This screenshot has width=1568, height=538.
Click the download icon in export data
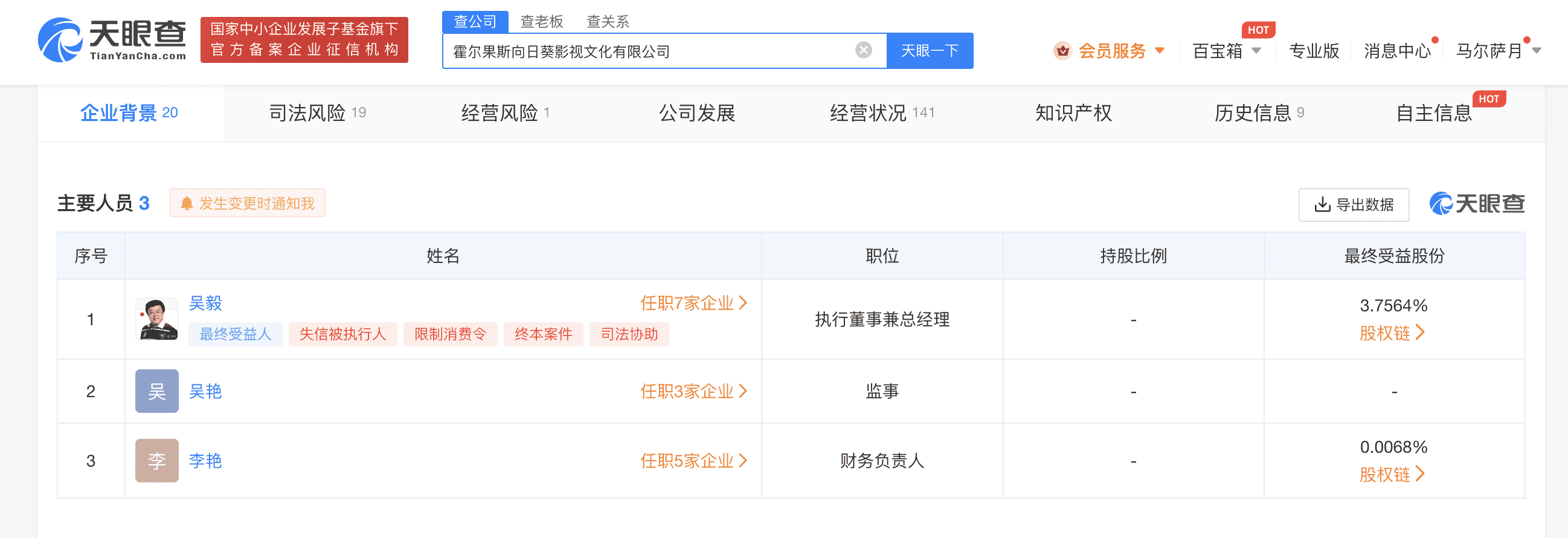click(1322, 204)
